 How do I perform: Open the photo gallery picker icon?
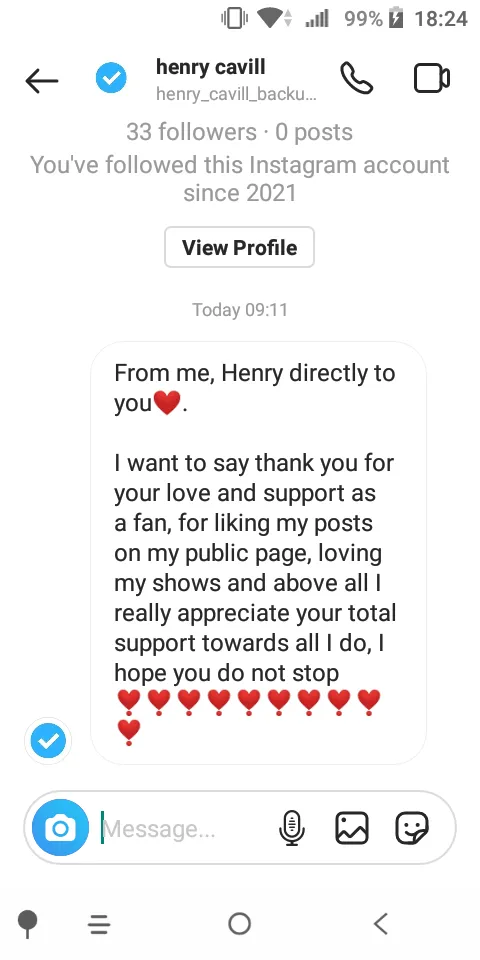pyautogui.click(x=352, y=828)
